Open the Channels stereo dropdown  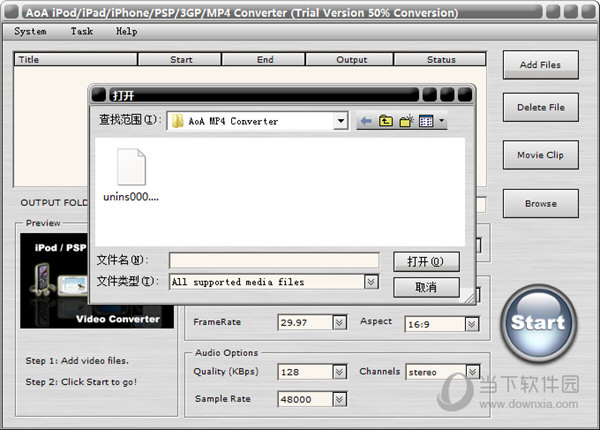[x=473, y=371]
